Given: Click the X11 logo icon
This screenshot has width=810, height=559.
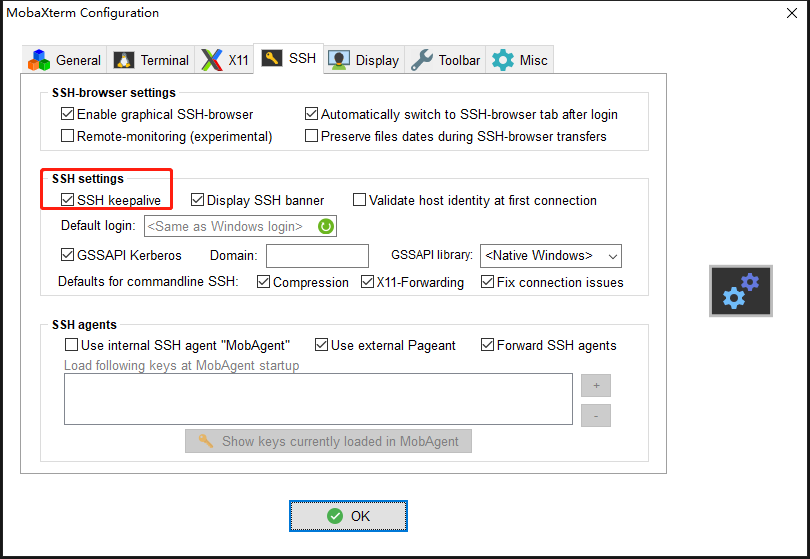Looking at the screenshot, I should coord(212,60).
